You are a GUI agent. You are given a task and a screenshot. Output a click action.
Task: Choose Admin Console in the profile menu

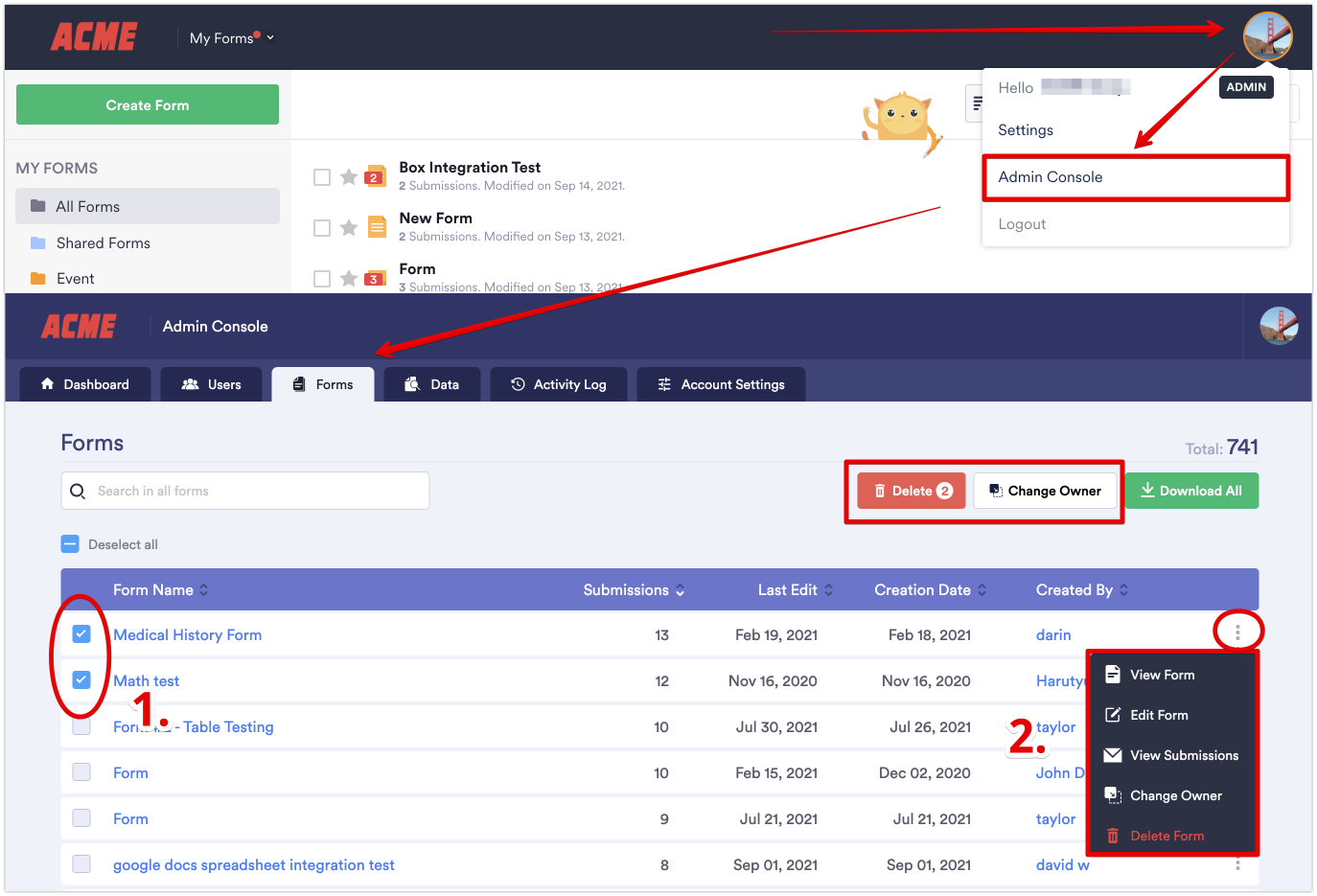(1136, 177)
